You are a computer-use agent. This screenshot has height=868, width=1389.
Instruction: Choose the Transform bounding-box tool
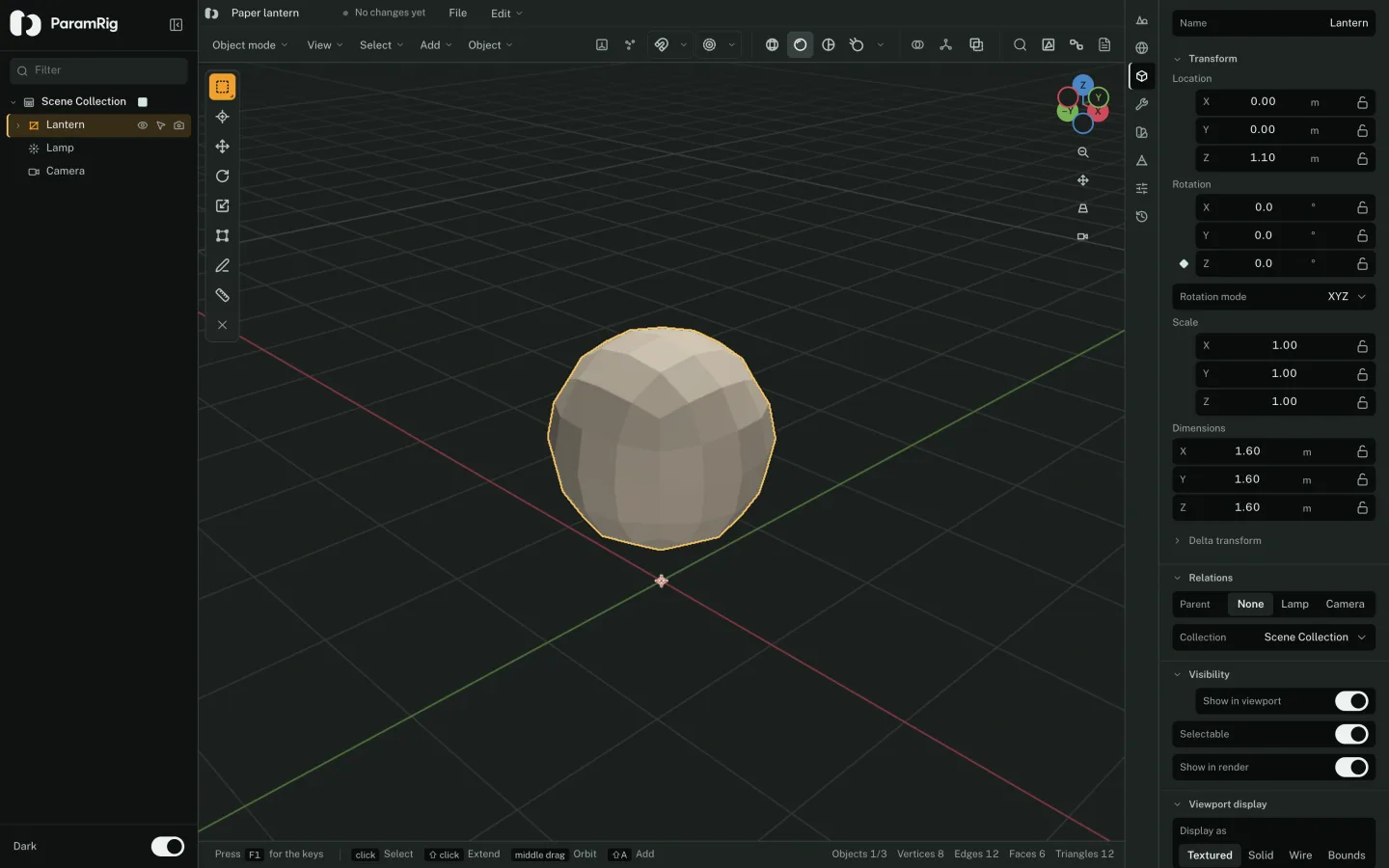(222, 236)
